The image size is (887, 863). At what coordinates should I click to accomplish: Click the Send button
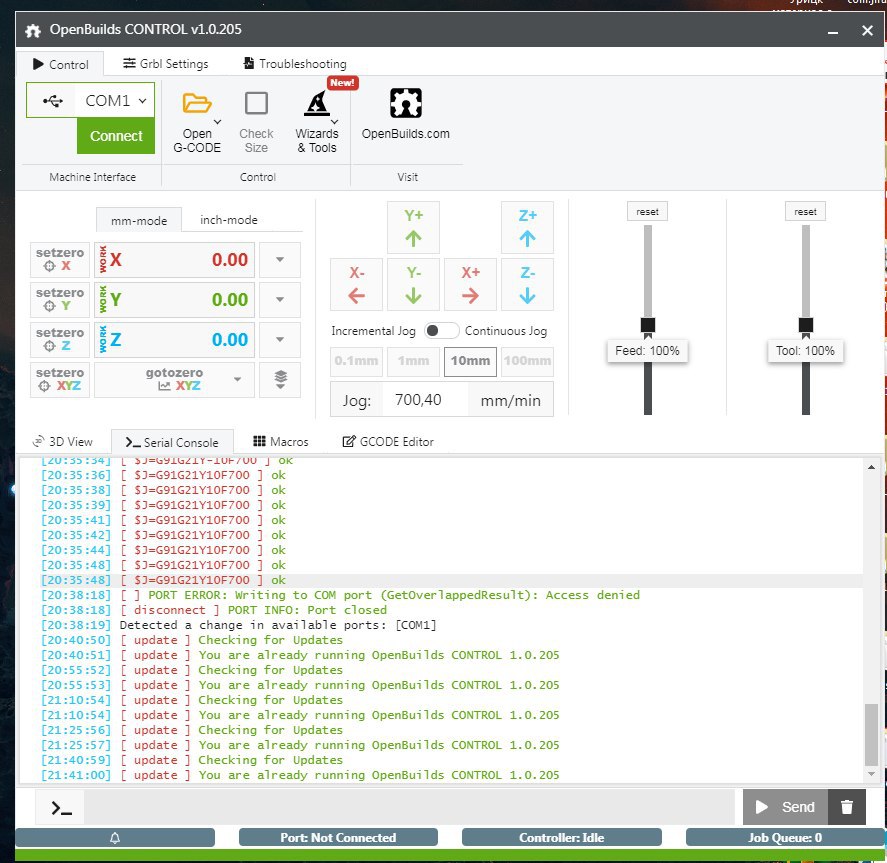pos(786,807)
